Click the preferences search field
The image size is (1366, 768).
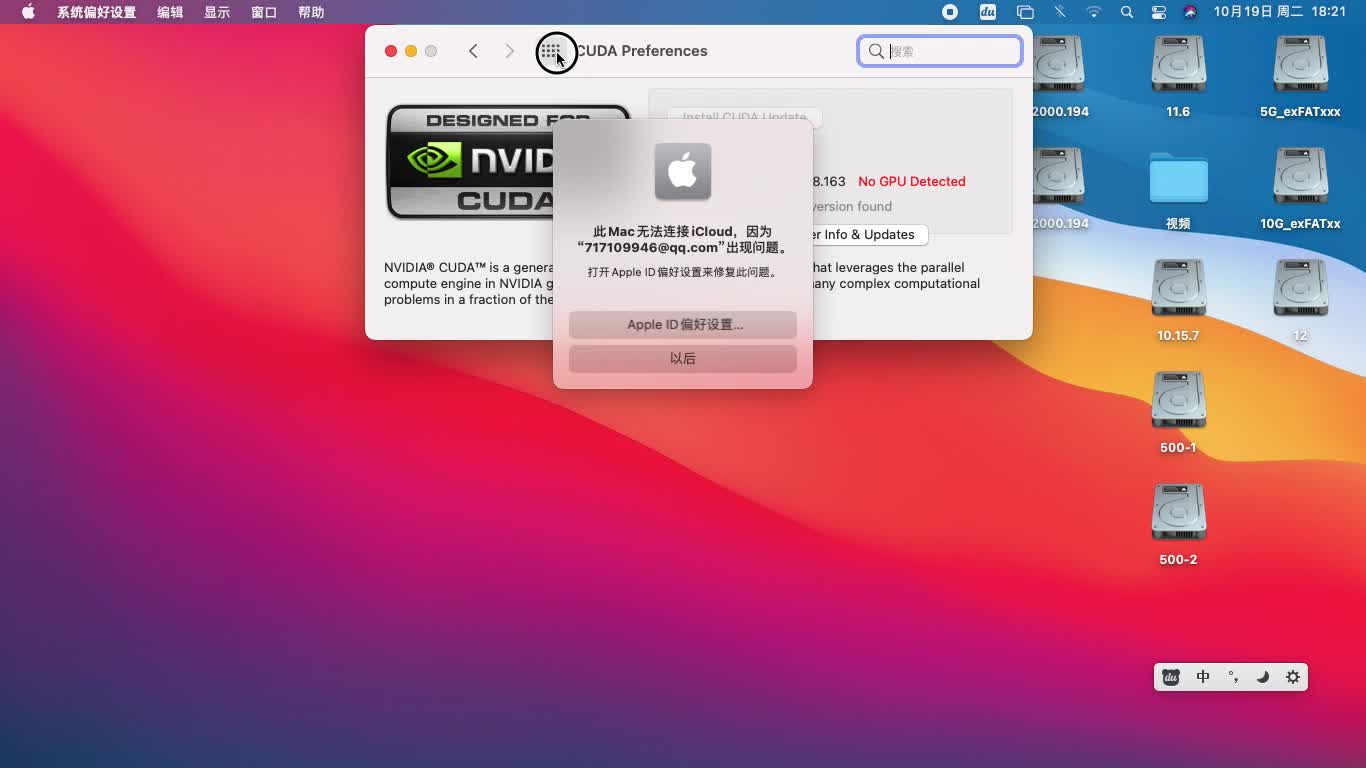coord(940,51)
